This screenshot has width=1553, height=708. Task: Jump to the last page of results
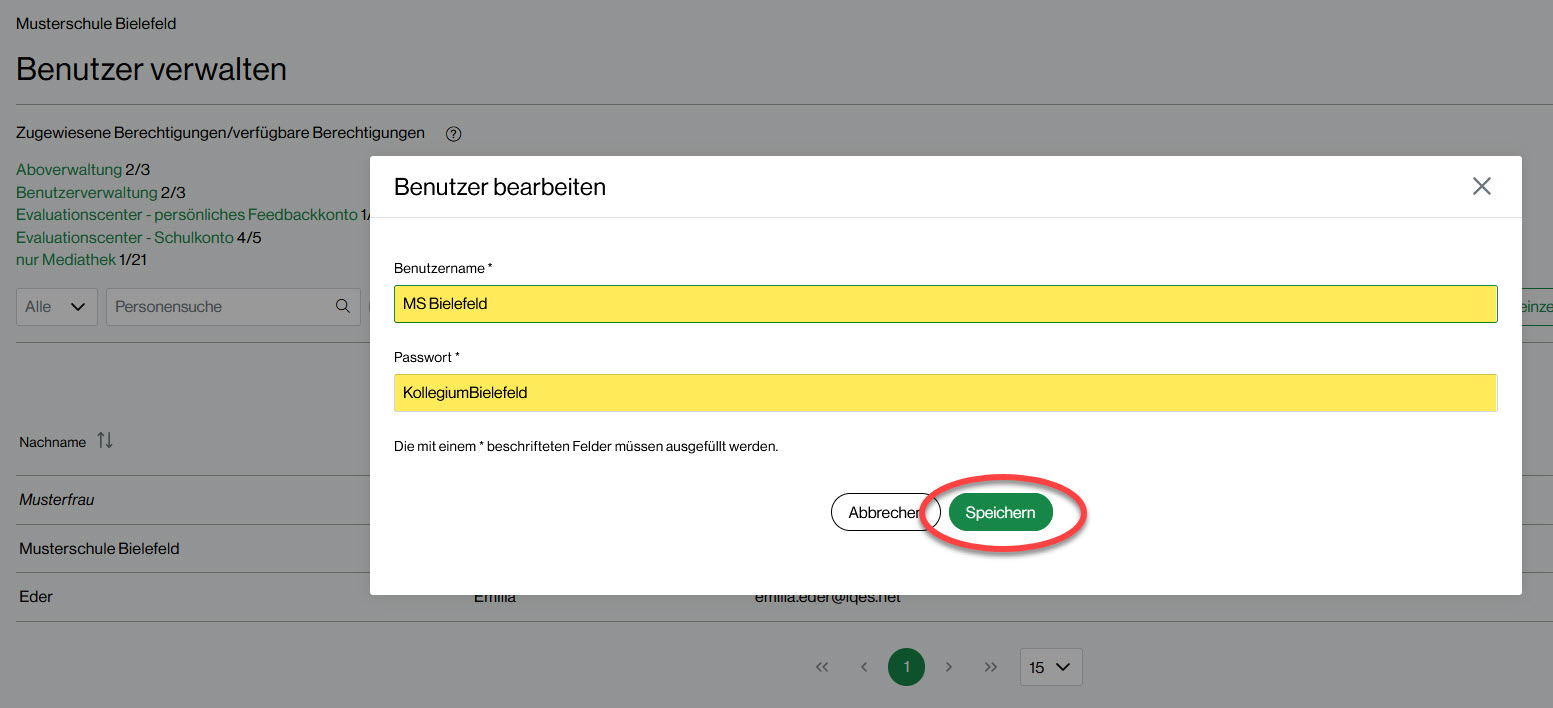pos(990,667)
